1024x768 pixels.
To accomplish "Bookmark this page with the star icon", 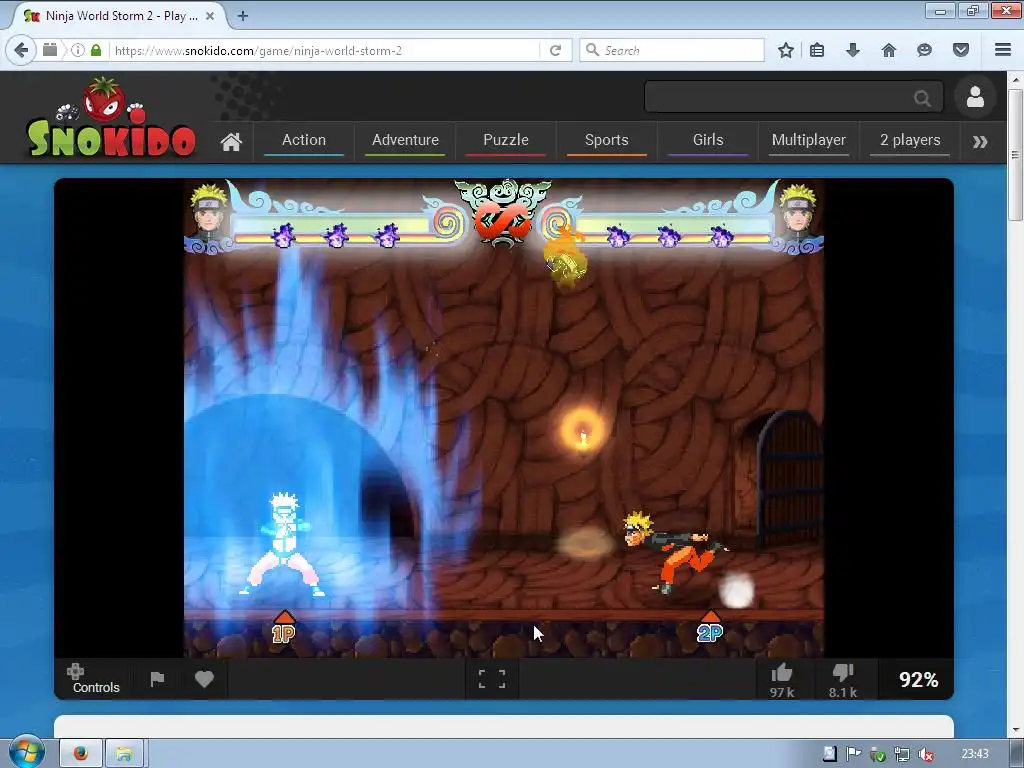I will 786,50.
